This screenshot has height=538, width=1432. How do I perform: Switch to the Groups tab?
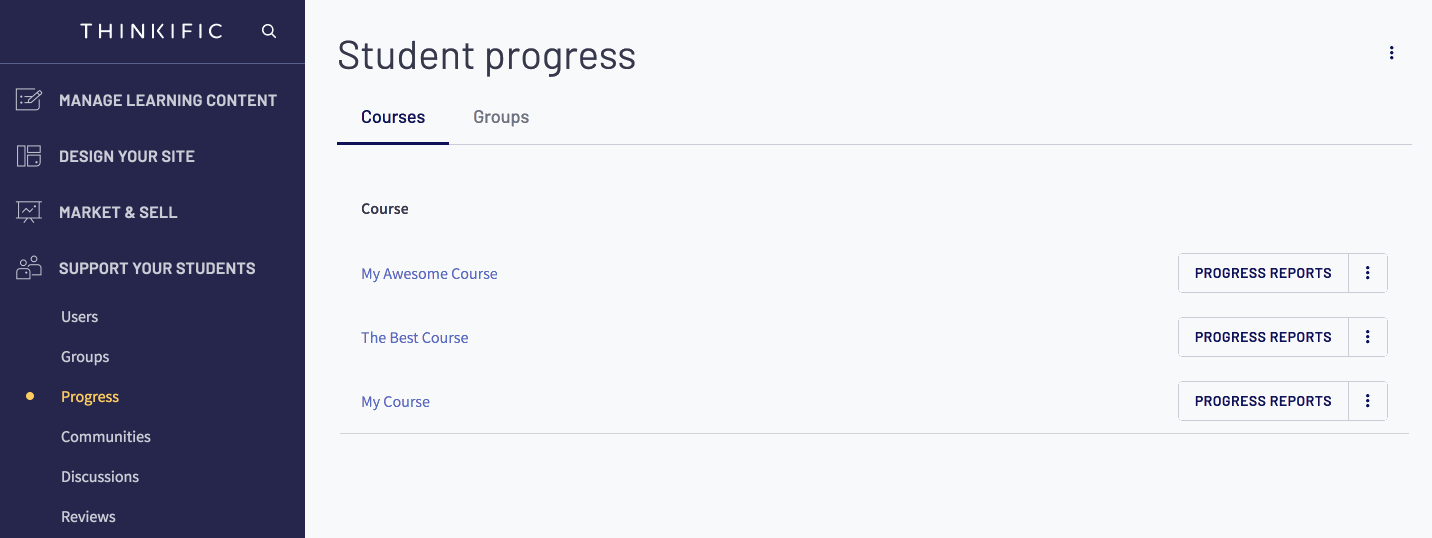click(x=501, y=117)
